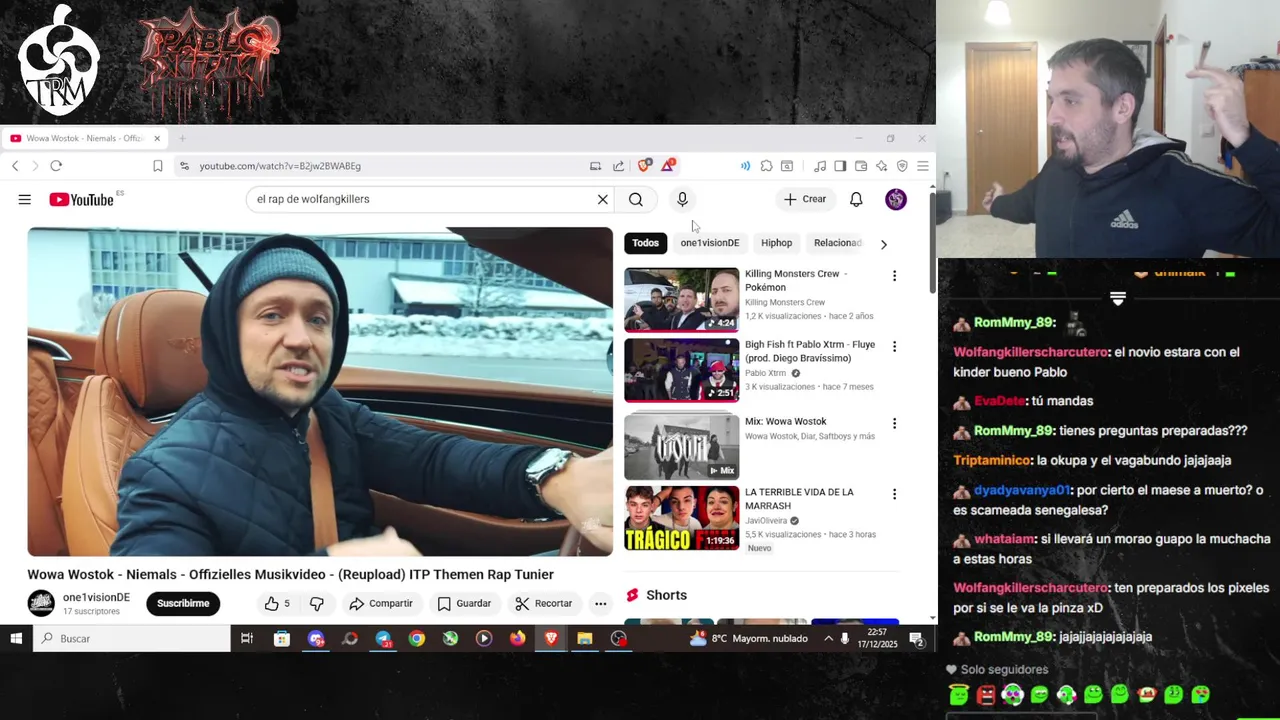Select the Relacionado filter chip
The width and height of the screenshot is (1280, 720).
[837, 243]
